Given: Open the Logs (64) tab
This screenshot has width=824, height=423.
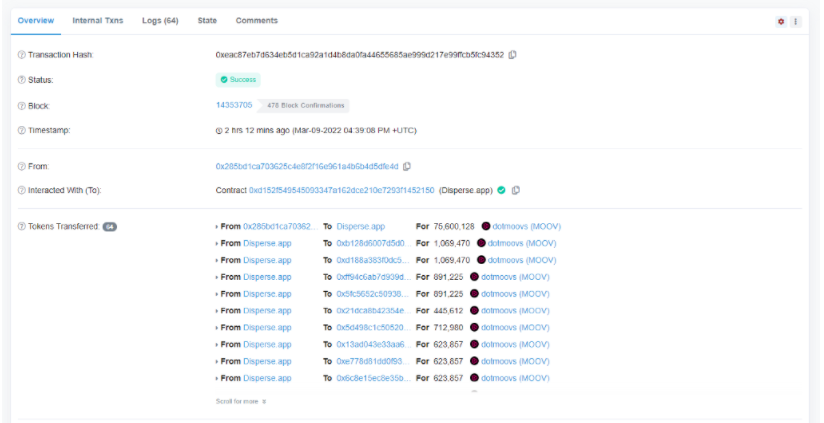Looking at the screenshot, I should click(160, 21).
